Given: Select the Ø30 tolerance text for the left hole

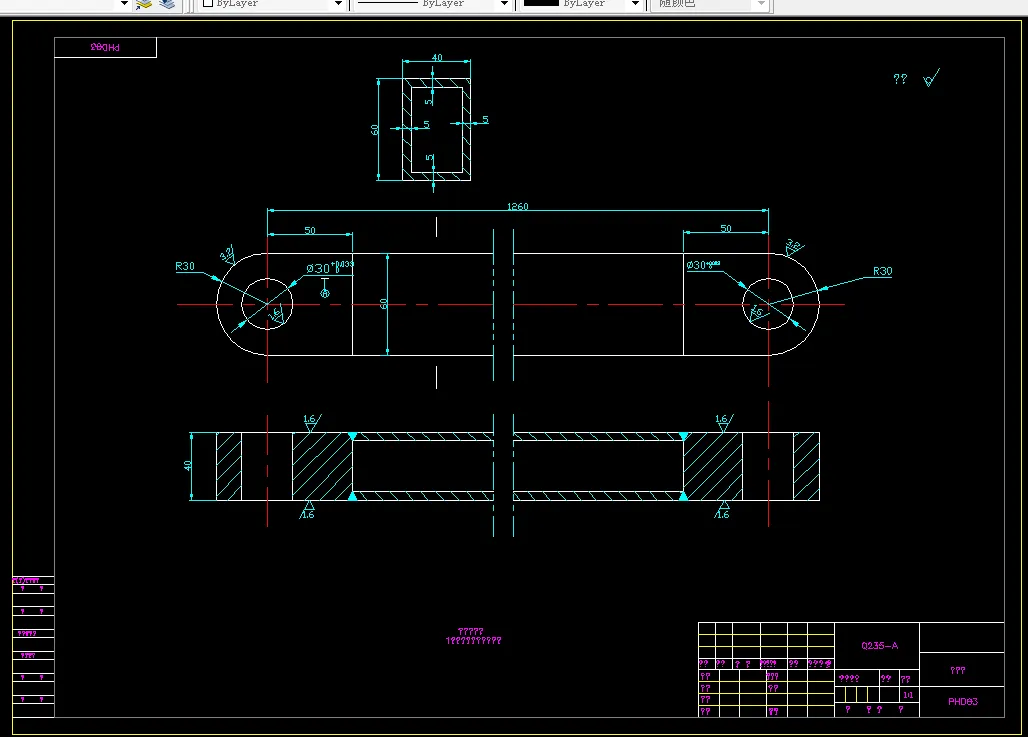Looking at the screenshot, I should click(330, 268).
